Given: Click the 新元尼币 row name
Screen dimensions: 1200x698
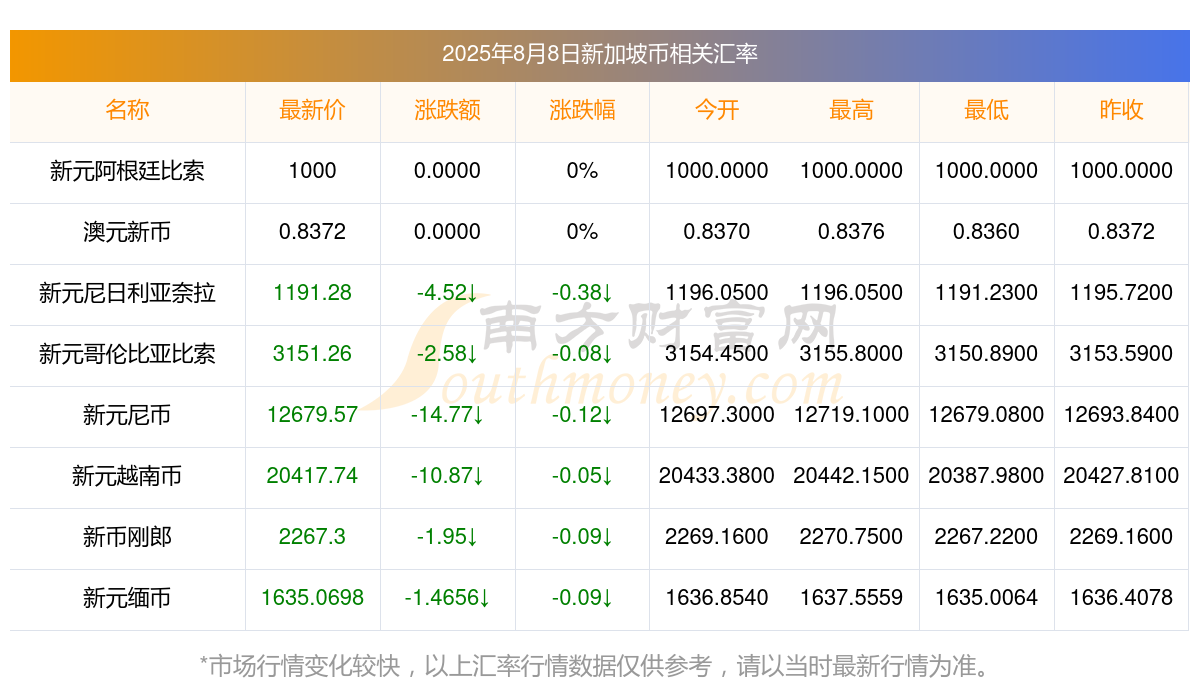Looking at the screenshot, I should click(127, 415).
